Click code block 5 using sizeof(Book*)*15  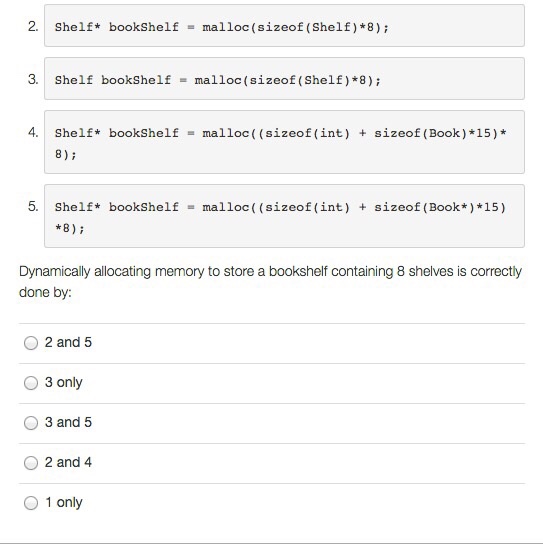click(x=284, y=216)
